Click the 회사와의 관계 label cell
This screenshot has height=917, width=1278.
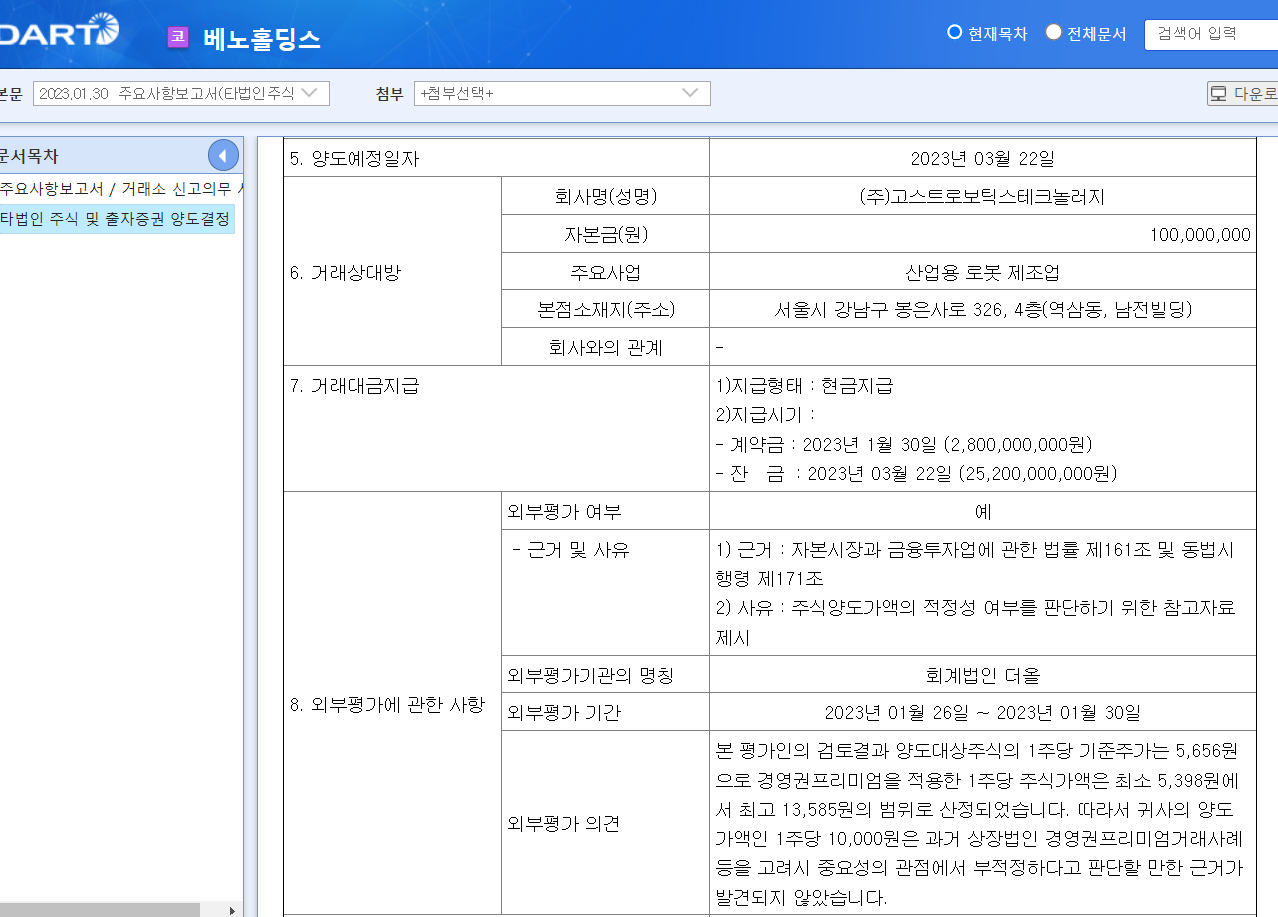[605, 348]
